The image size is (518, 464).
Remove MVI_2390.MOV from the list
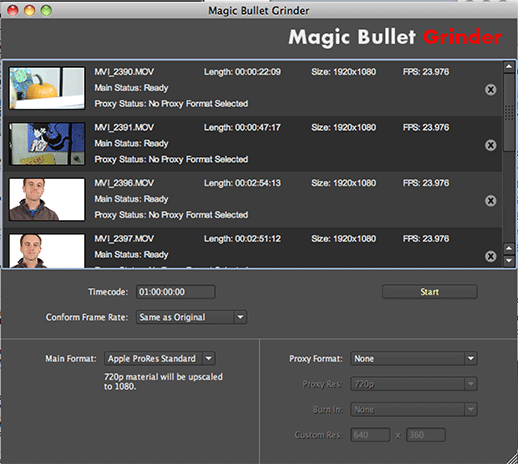point(490,90)
